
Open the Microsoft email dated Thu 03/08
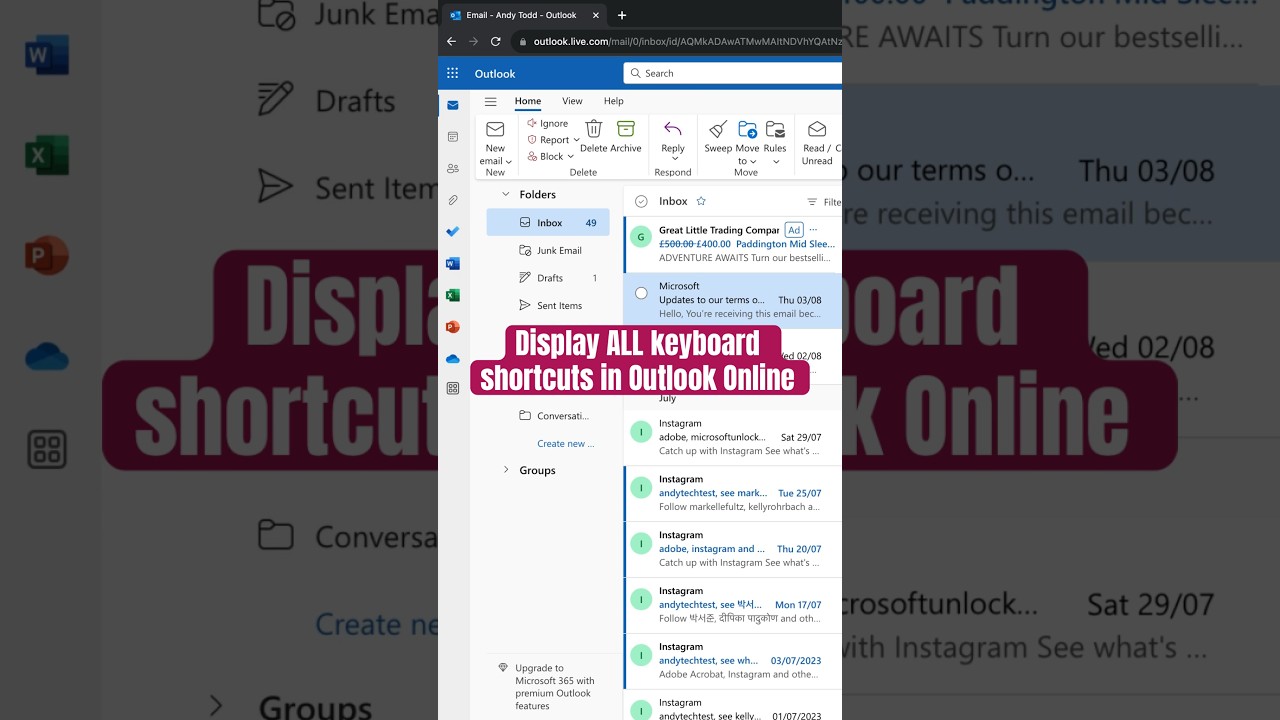click(733, 300)
